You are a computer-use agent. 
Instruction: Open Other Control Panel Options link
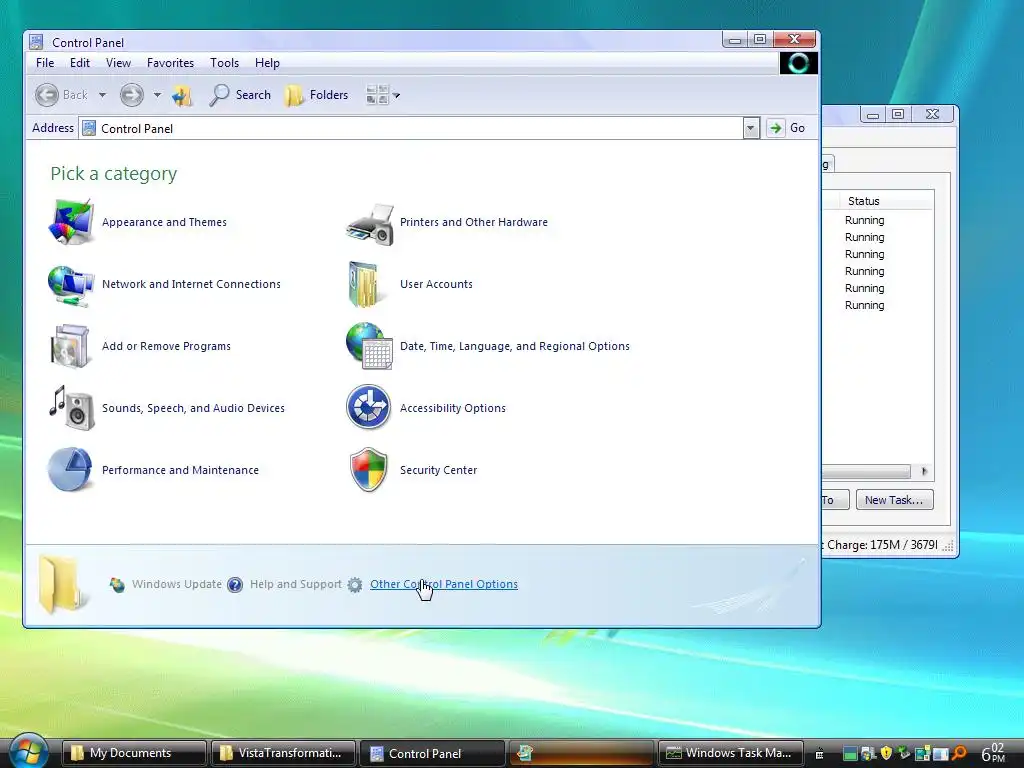444,584
